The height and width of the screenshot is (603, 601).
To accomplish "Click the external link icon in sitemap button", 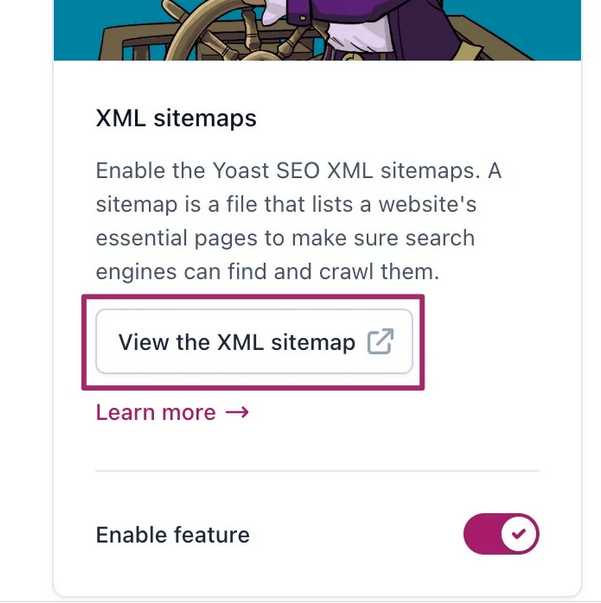I will point(380,342).
